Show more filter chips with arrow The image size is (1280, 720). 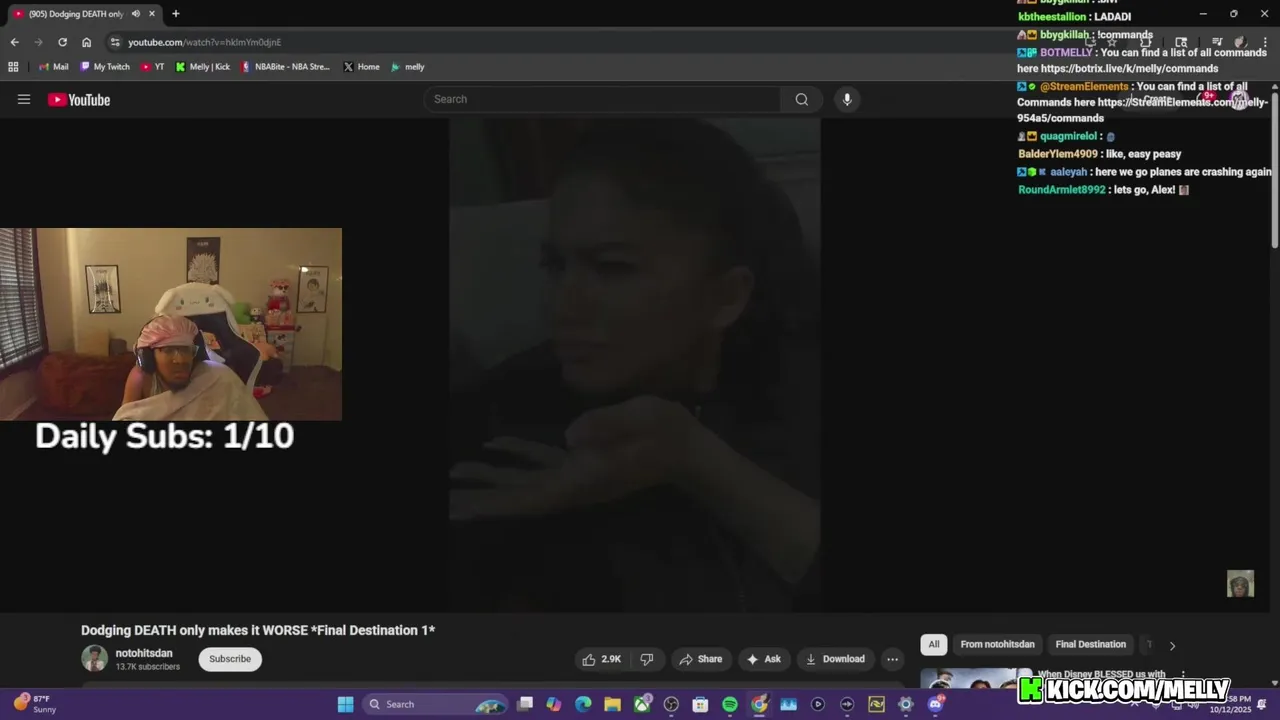[x=1172, y=645]
